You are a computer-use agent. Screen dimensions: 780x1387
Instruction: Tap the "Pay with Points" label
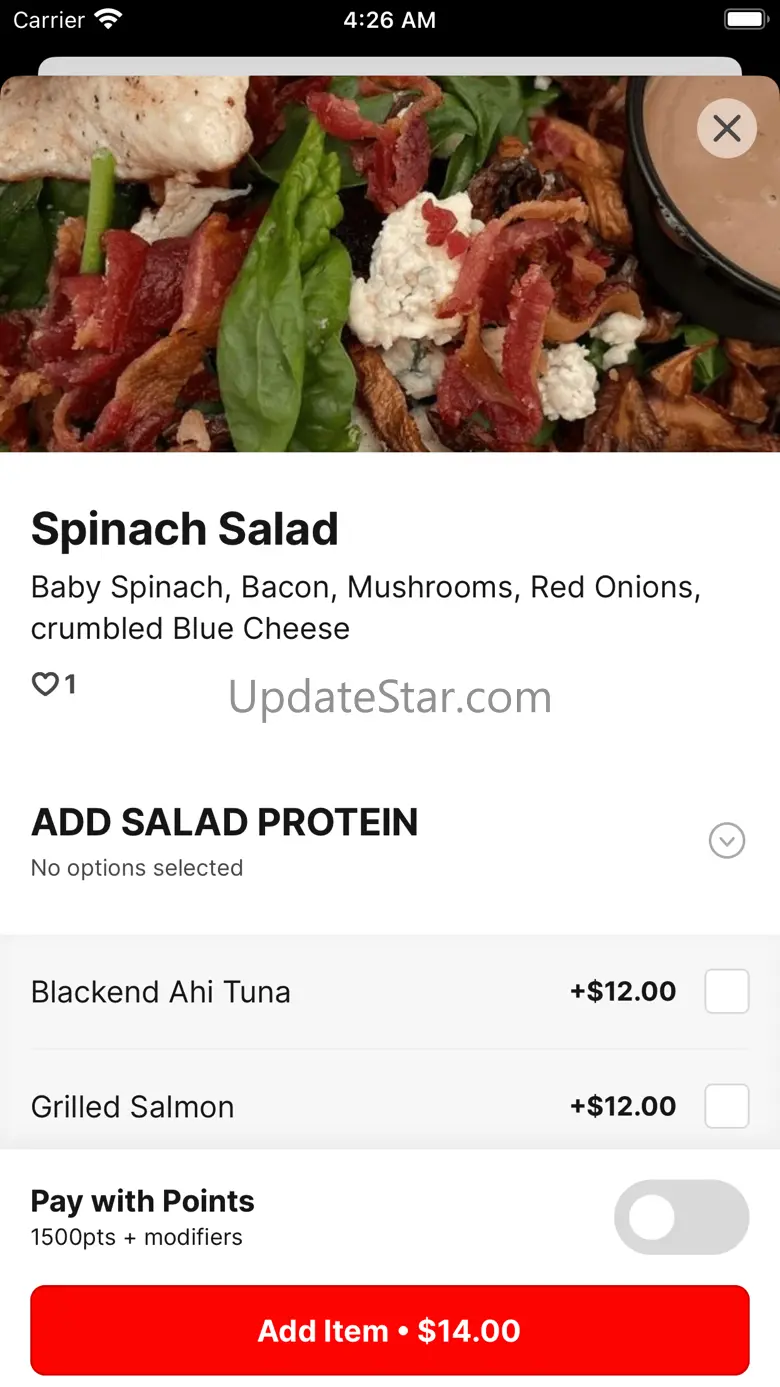[143, 1201]
